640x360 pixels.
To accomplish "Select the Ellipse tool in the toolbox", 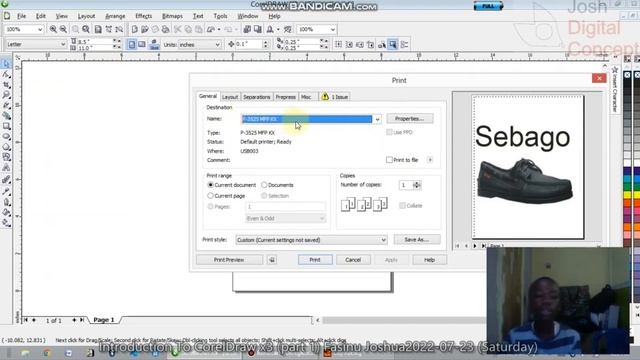I will pos(6,136).
